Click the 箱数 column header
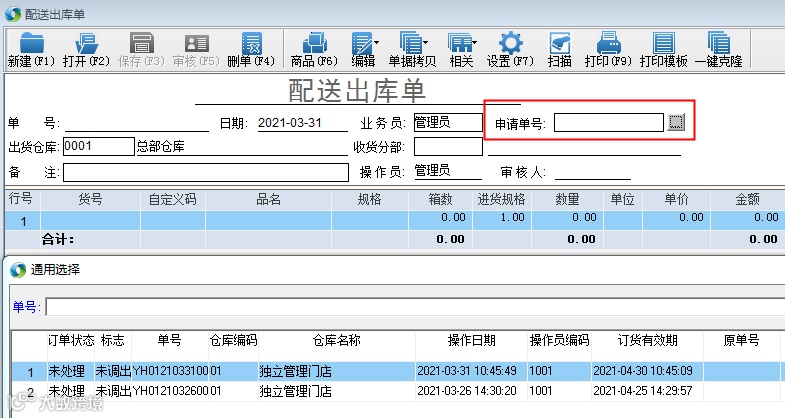The height and width of the screenshot is (418, 785). pos(441,199)
